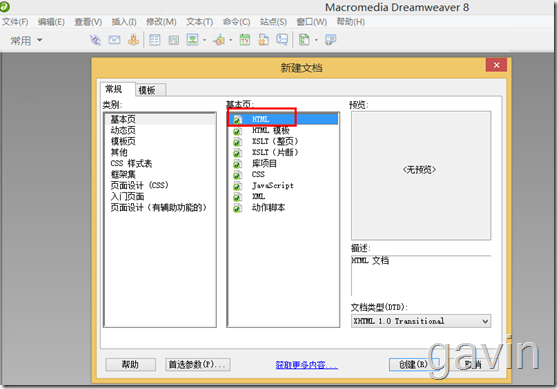Click the Insert Date calendar icon

click(x=245, y=40)
